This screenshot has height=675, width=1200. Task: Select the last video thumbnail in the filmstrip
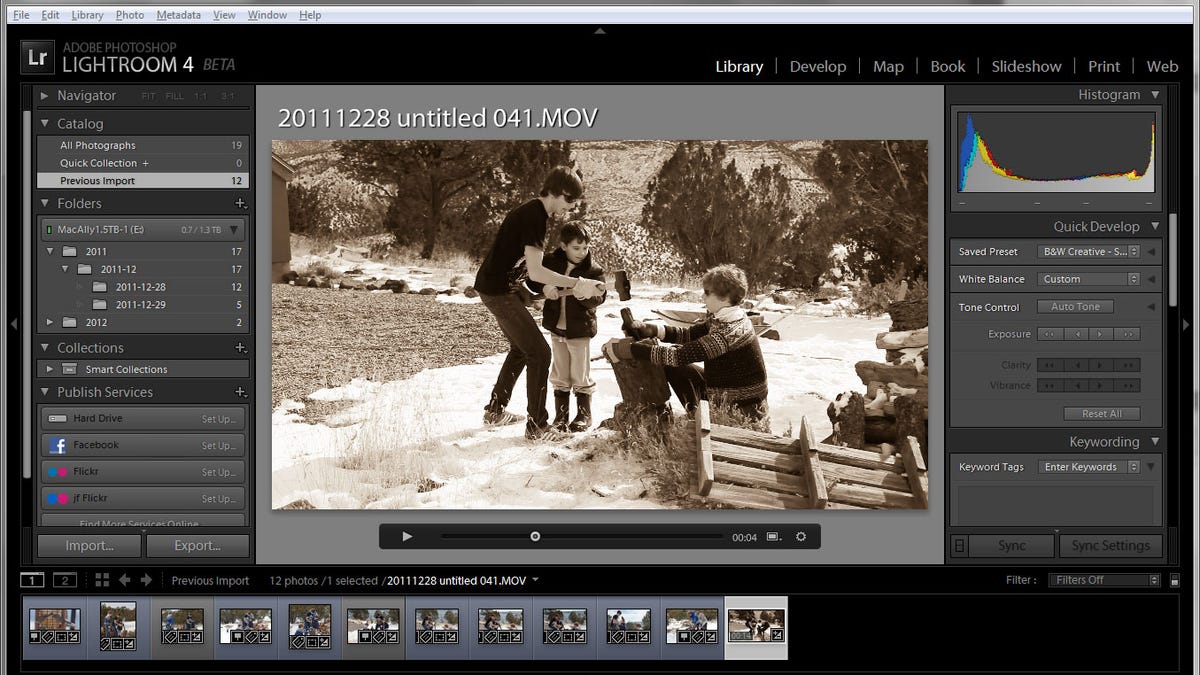tap(757, 627)
